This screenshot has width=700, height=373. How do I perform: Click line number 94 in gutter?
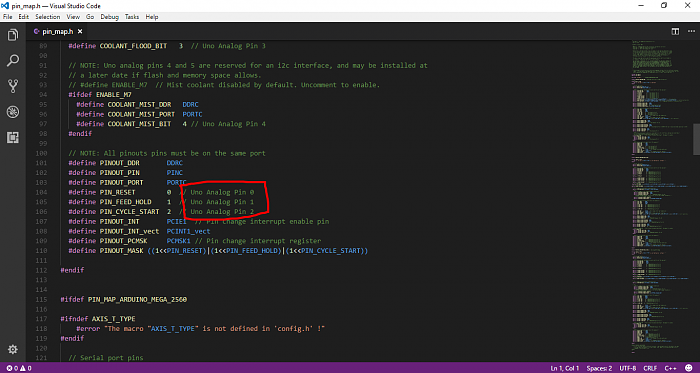(43, 95)
